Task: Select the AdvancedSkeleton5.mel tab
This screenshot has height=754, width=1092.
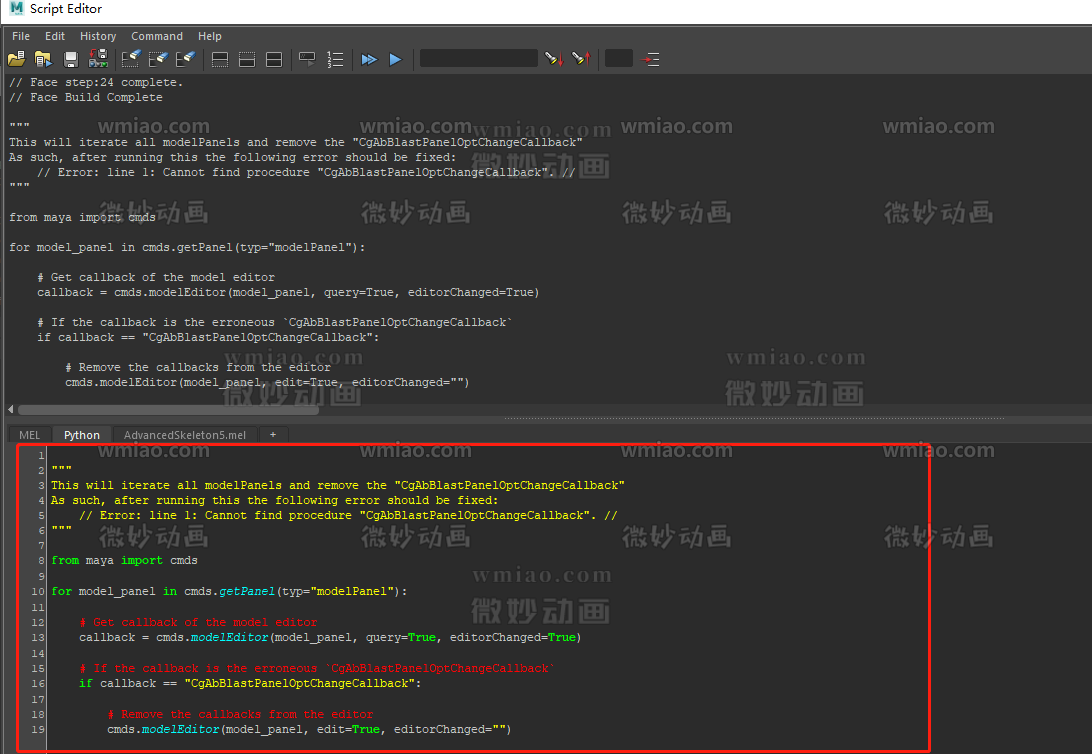Action: coord(185,435)
